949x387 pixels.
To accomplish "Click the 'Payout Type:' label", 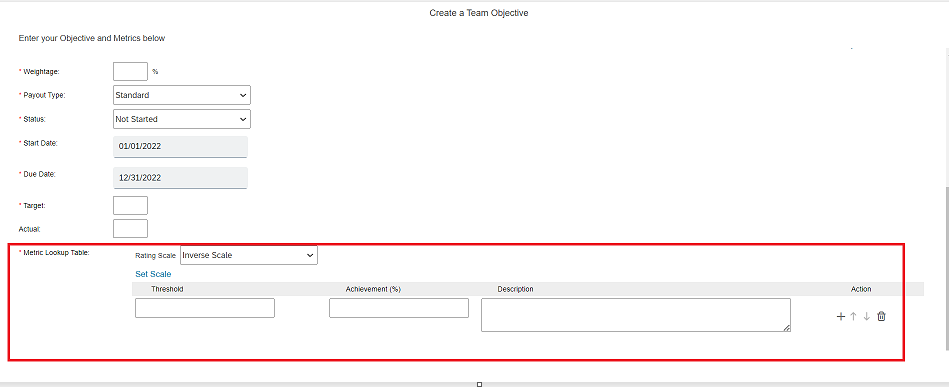I will [x=44, y=95].
